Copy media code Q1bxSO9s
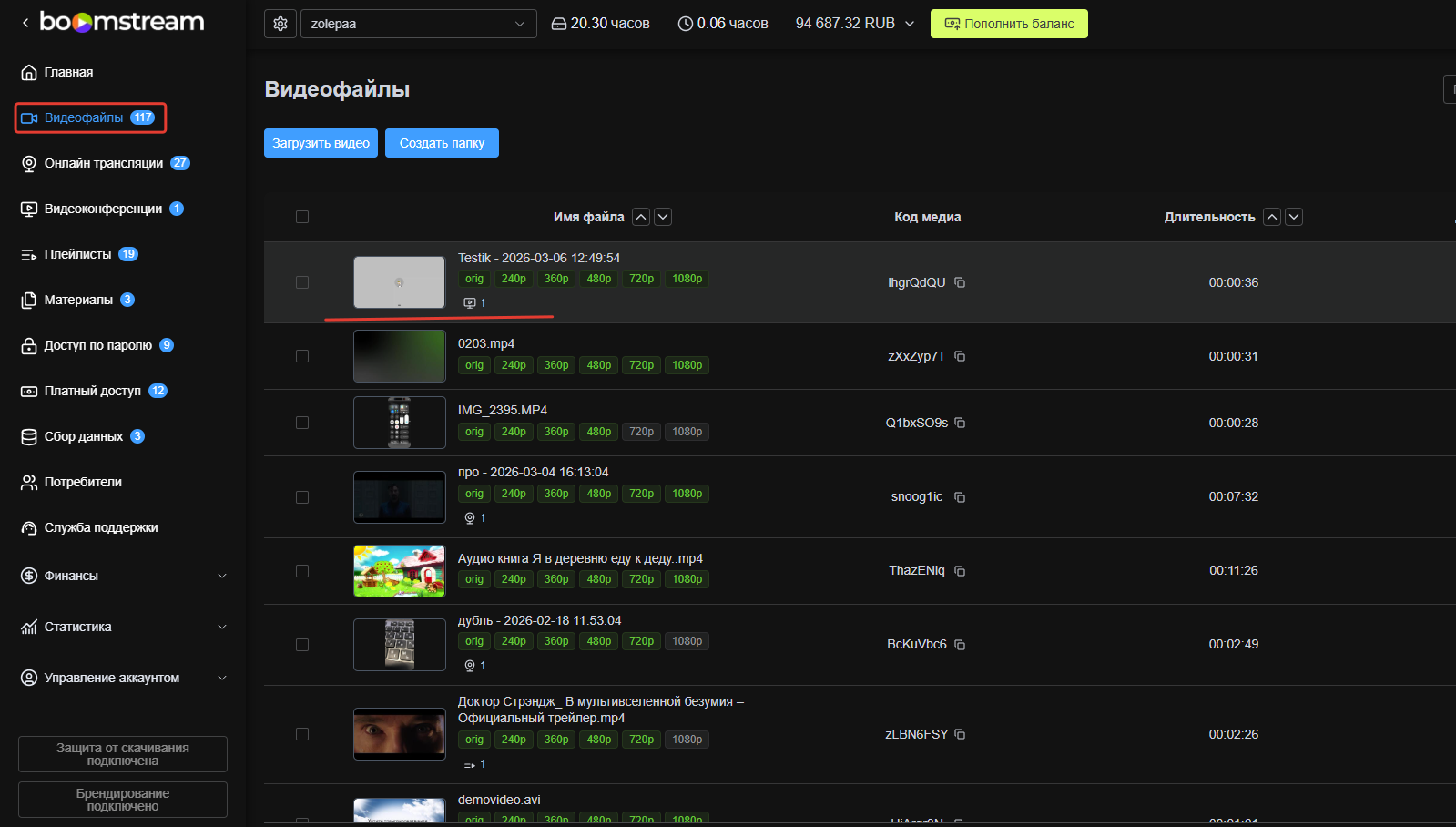This screenshot has height=827, width=1456. 960,423
